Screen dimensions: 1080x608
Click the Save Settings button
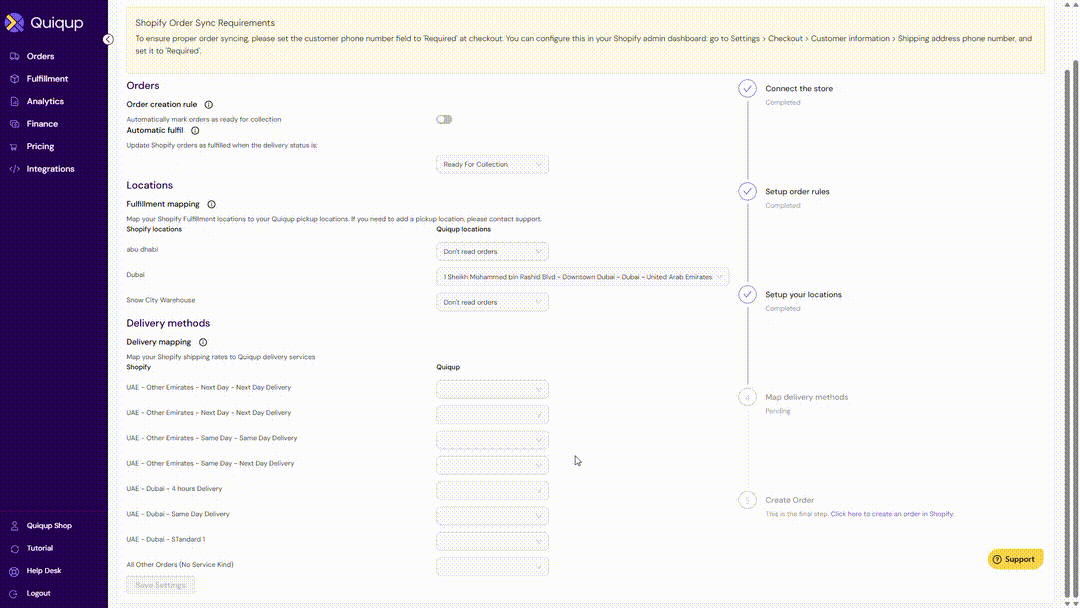pos(160,585)
